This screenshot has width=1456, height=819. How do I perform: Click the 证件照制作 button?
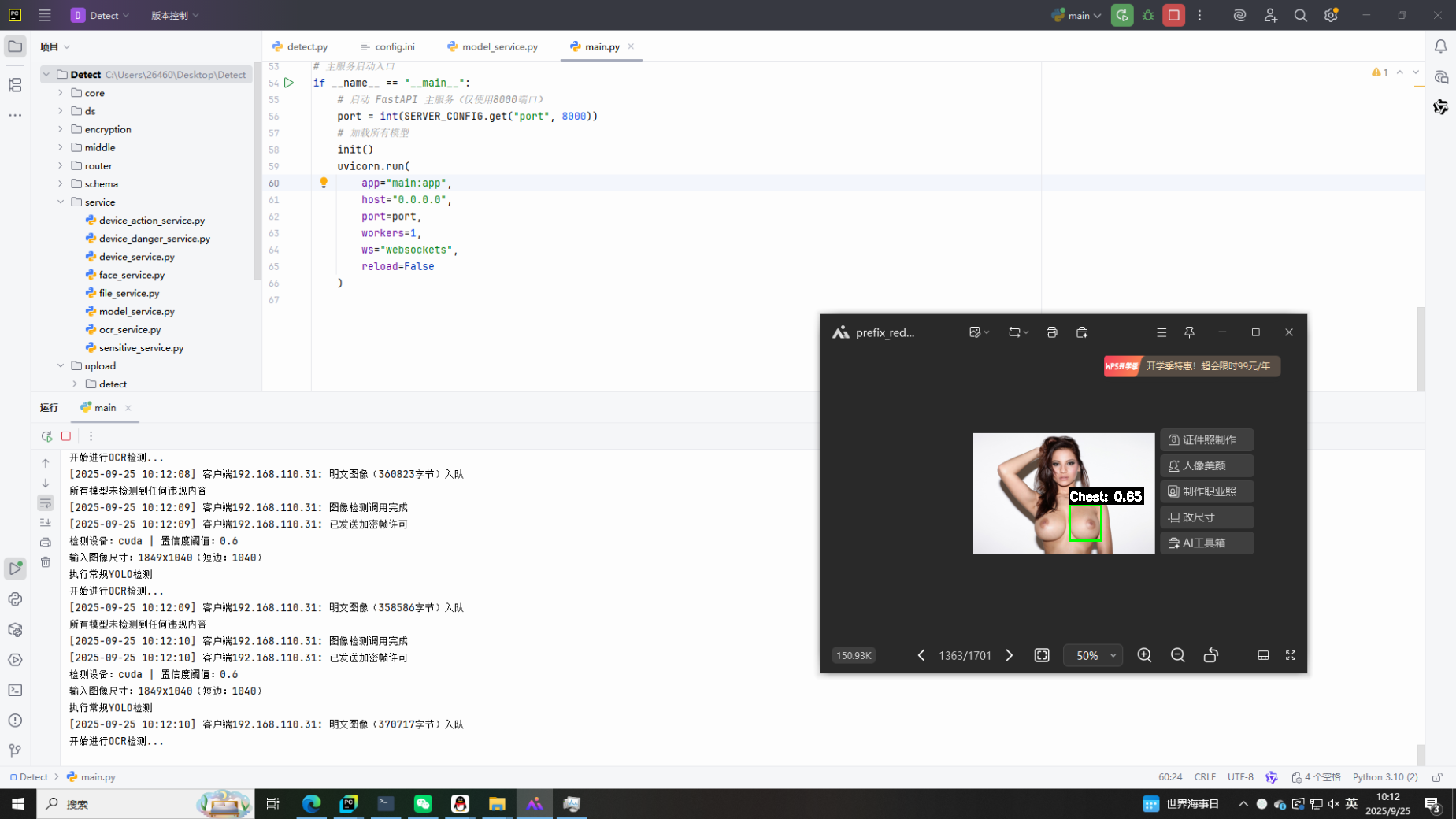(1206, 440)
